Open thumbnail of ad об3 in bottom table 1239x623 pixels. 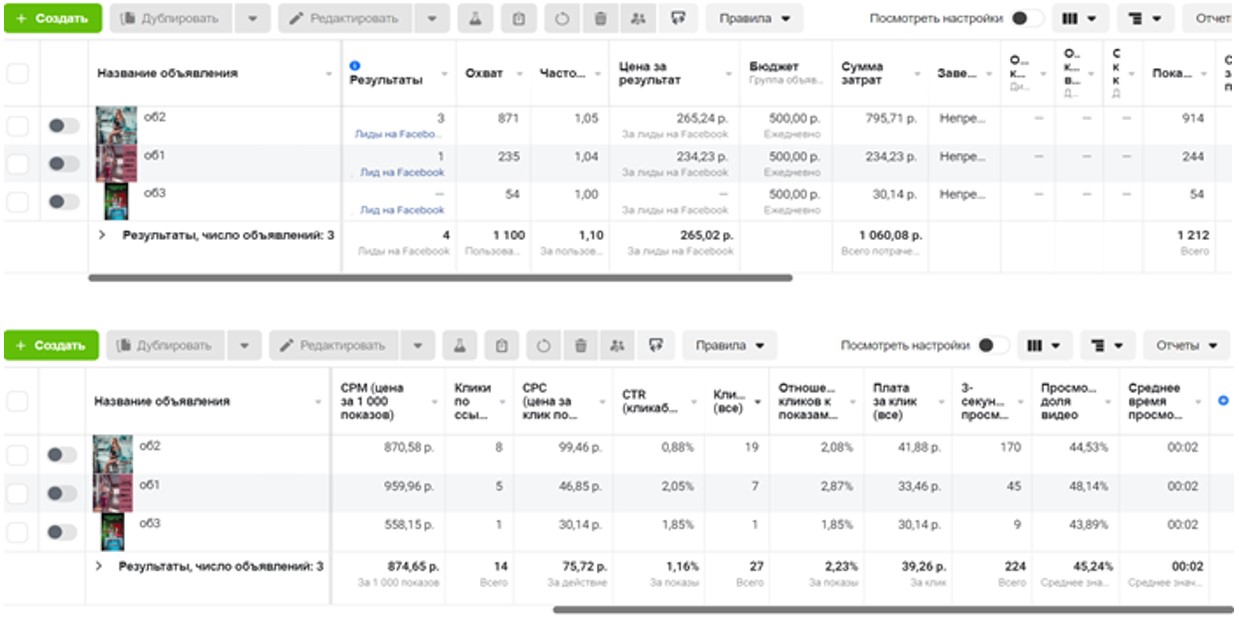click(115, 532)
